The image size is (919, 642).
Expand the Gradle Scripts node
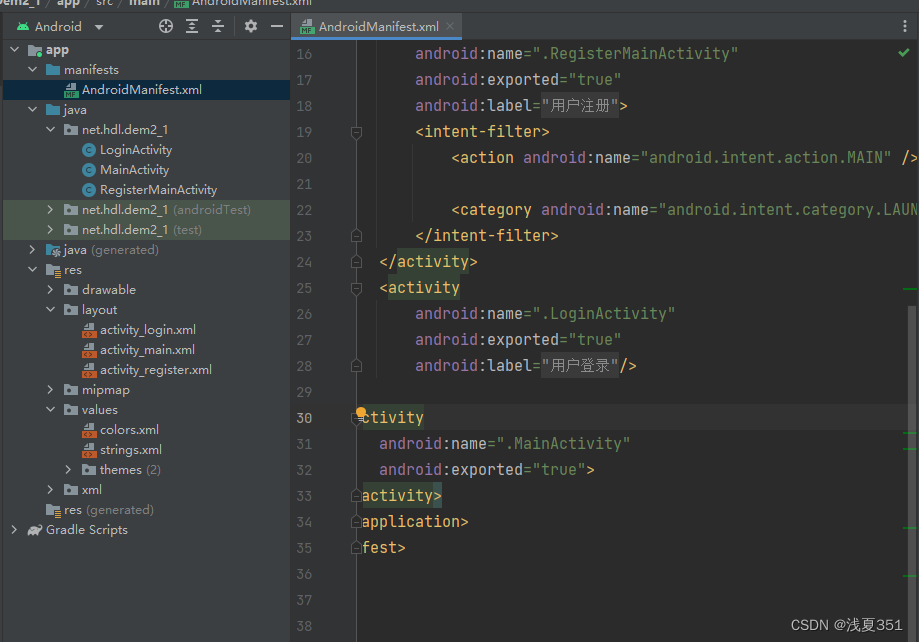[15, 530]
